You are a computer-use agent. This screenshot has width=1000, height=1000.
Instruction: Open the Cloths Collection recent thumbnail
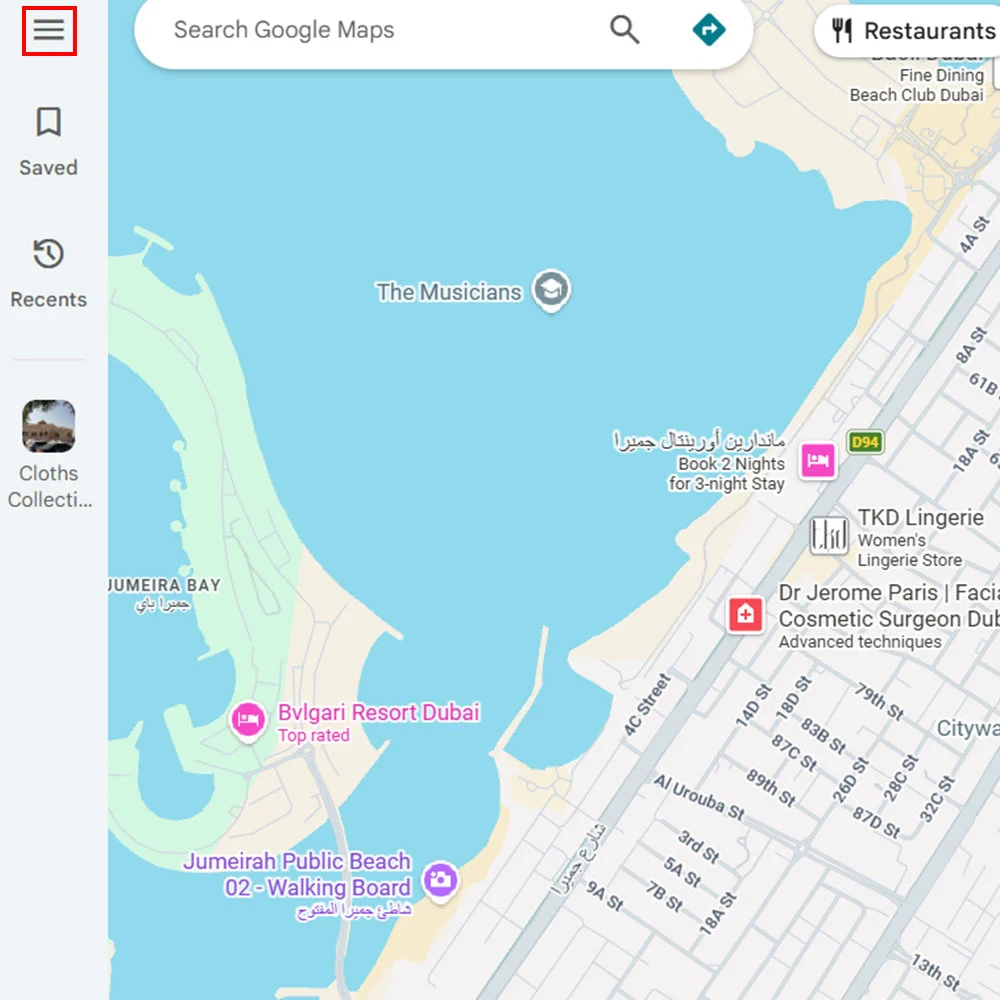point(48,426)
